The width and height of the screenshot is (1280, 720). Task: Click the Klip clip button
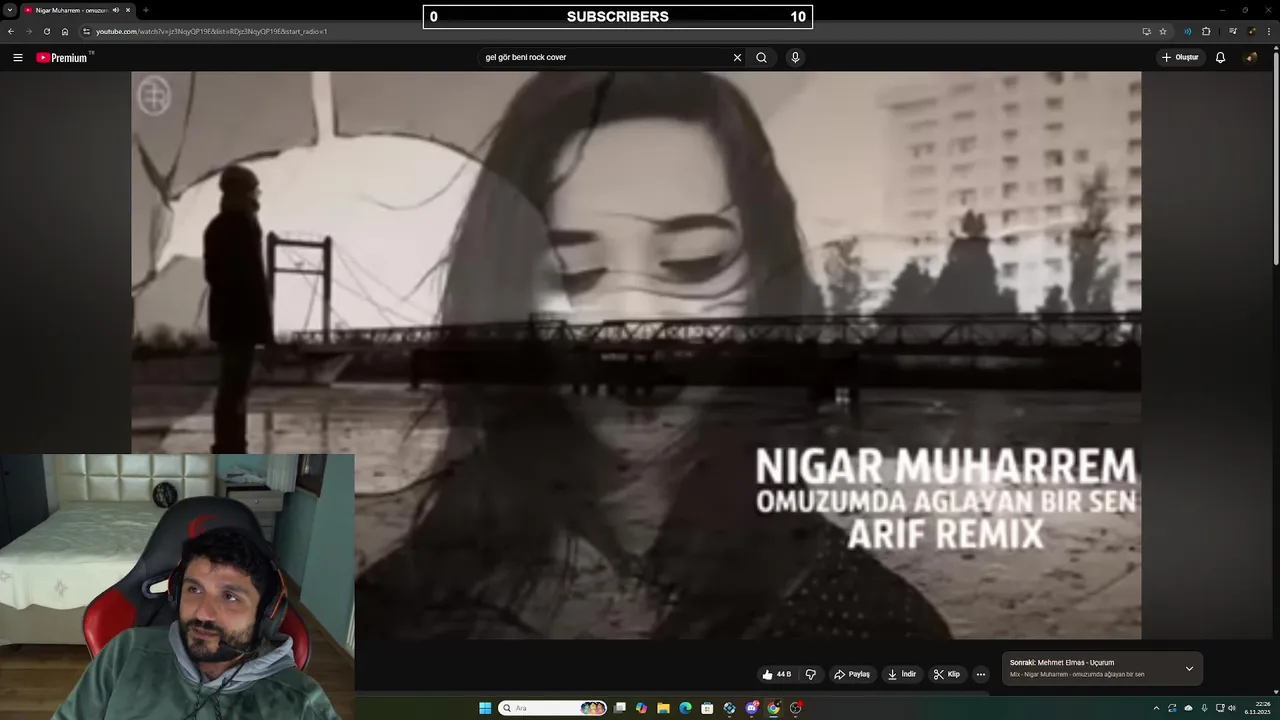[x=946, y=674]
